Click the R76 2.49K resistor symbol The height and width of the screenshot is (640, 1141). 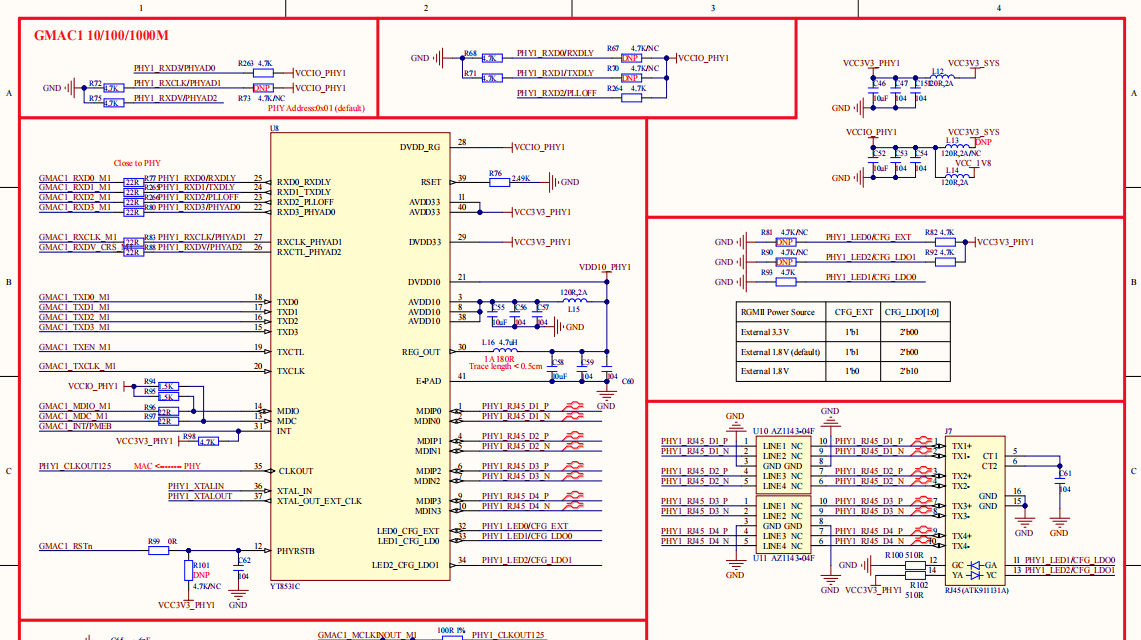[495, 182]
